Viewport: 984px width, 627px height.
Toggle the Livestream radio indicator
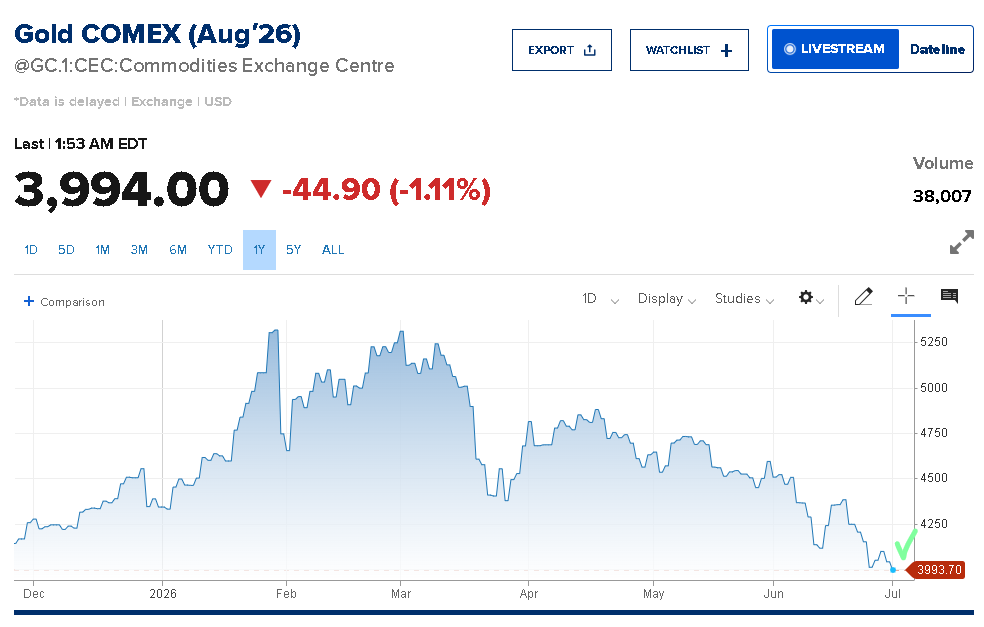point(789,49)
